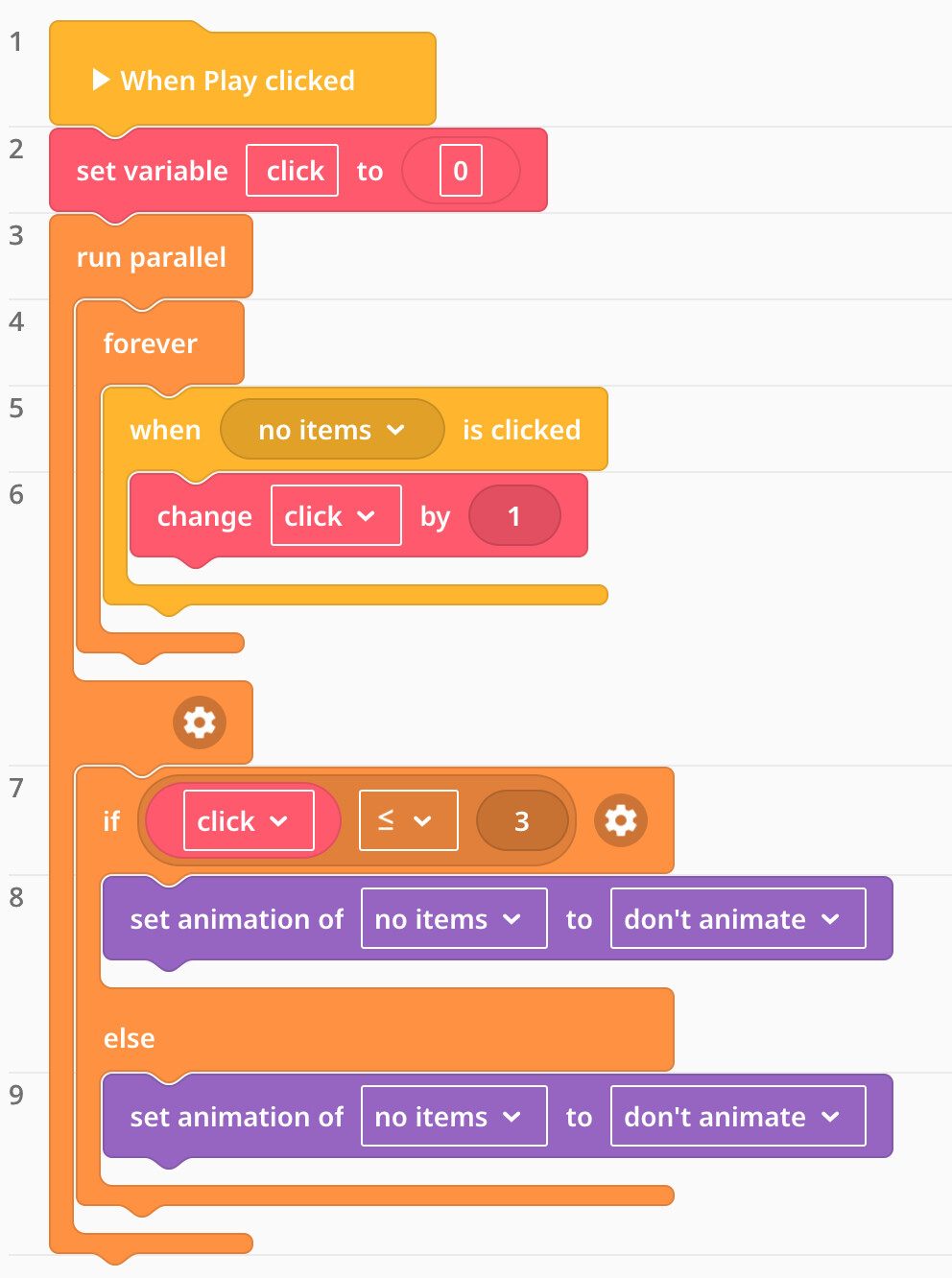Click the click variable name field on line 2
Image resolution: width=952 pixels, height=1278 pixels.
[293, 171]
